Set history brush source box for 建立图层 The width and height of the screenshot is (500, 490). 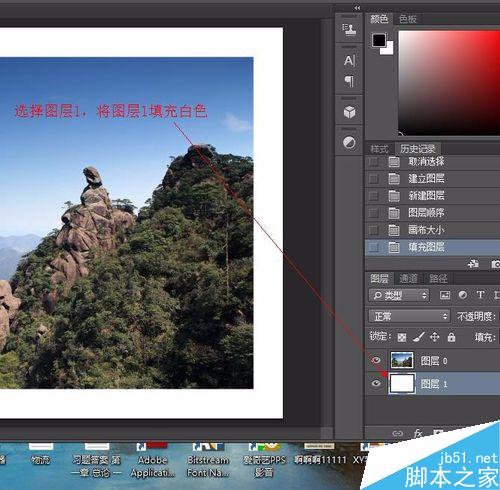(373, 179)
